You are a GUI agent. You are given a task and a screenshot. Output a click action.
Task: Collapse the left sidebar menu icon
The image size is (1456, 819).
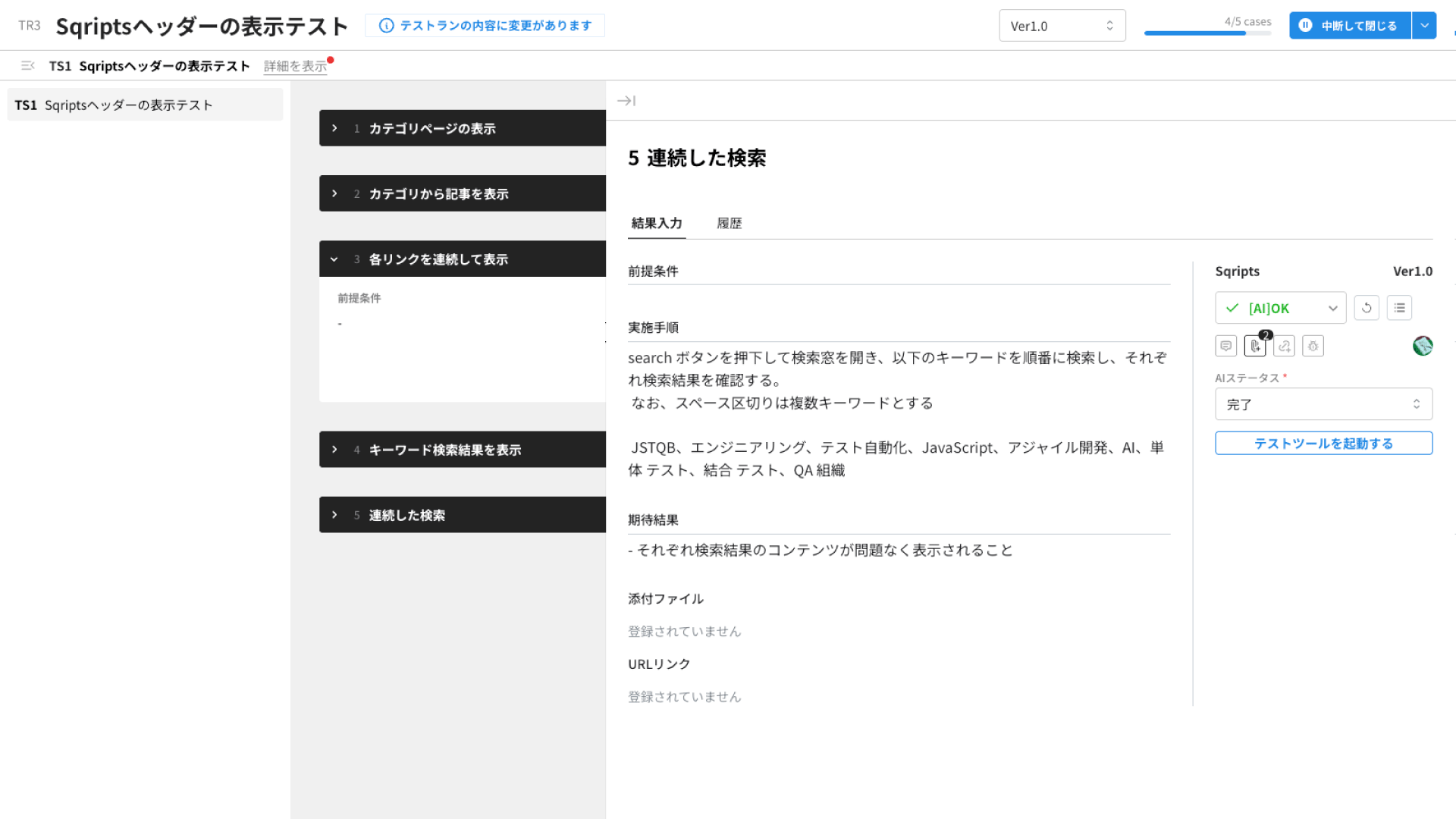coord(27,66)
